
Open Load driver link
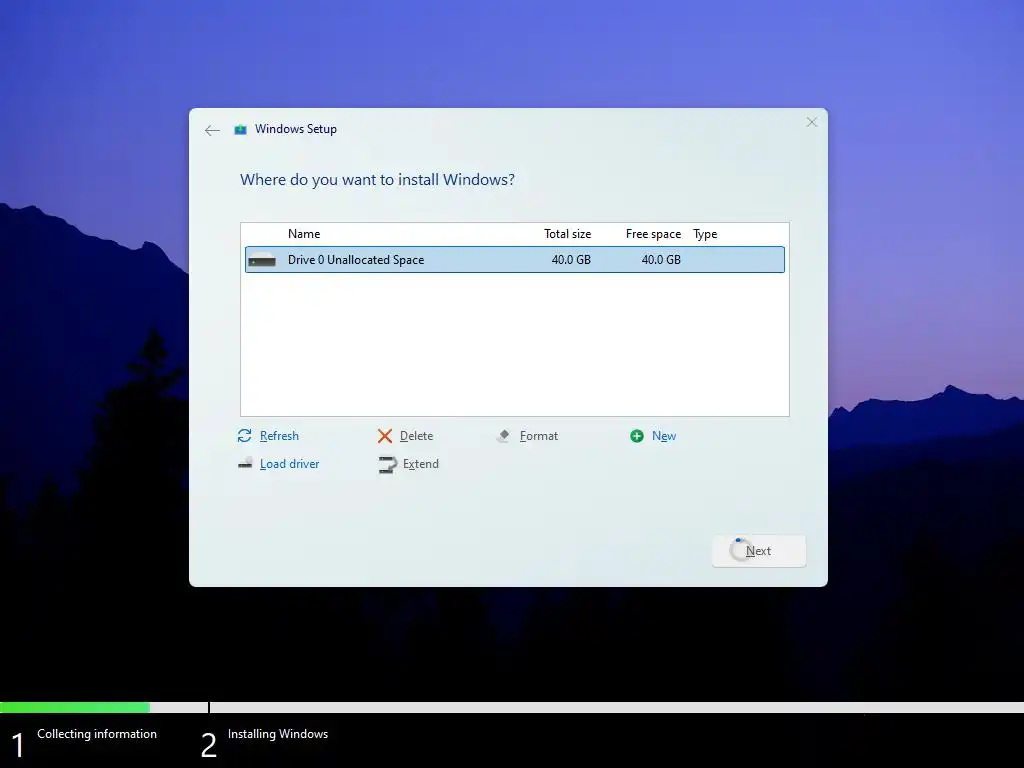click(289, 464)
